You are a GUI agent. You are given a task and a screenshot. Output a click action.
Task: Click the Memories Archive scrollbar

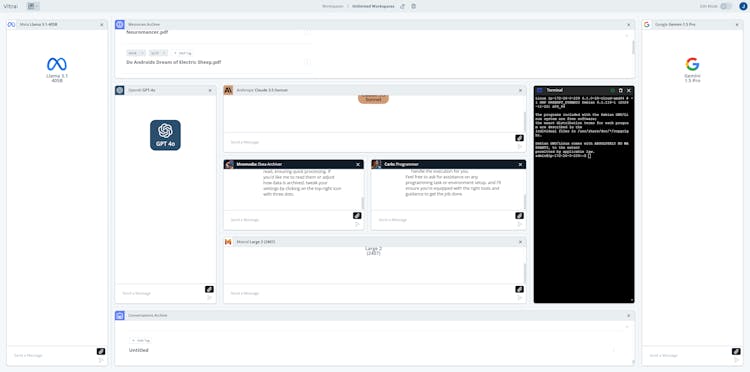(x=633, y=47)
